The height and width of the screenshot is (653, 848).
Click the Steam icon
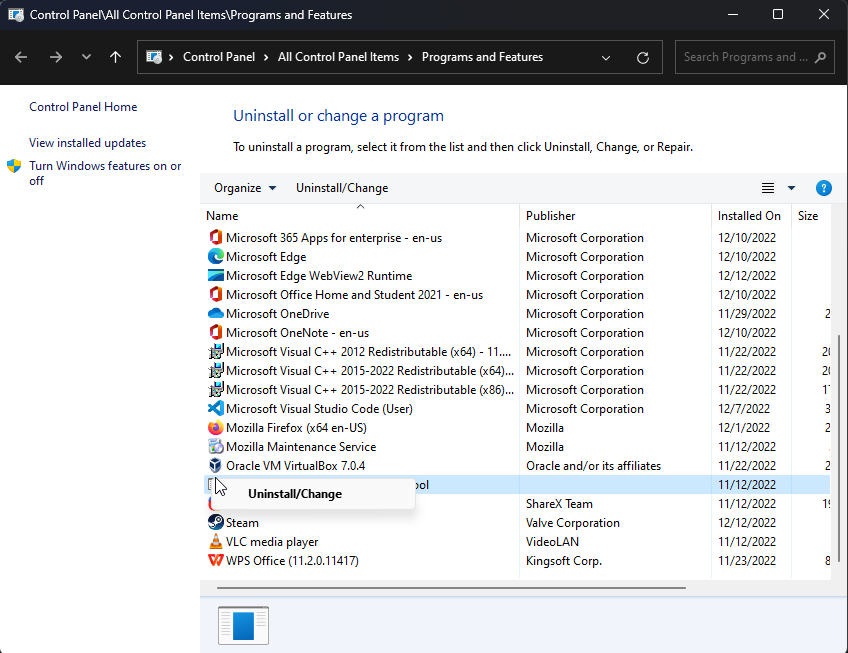[215, 522]
